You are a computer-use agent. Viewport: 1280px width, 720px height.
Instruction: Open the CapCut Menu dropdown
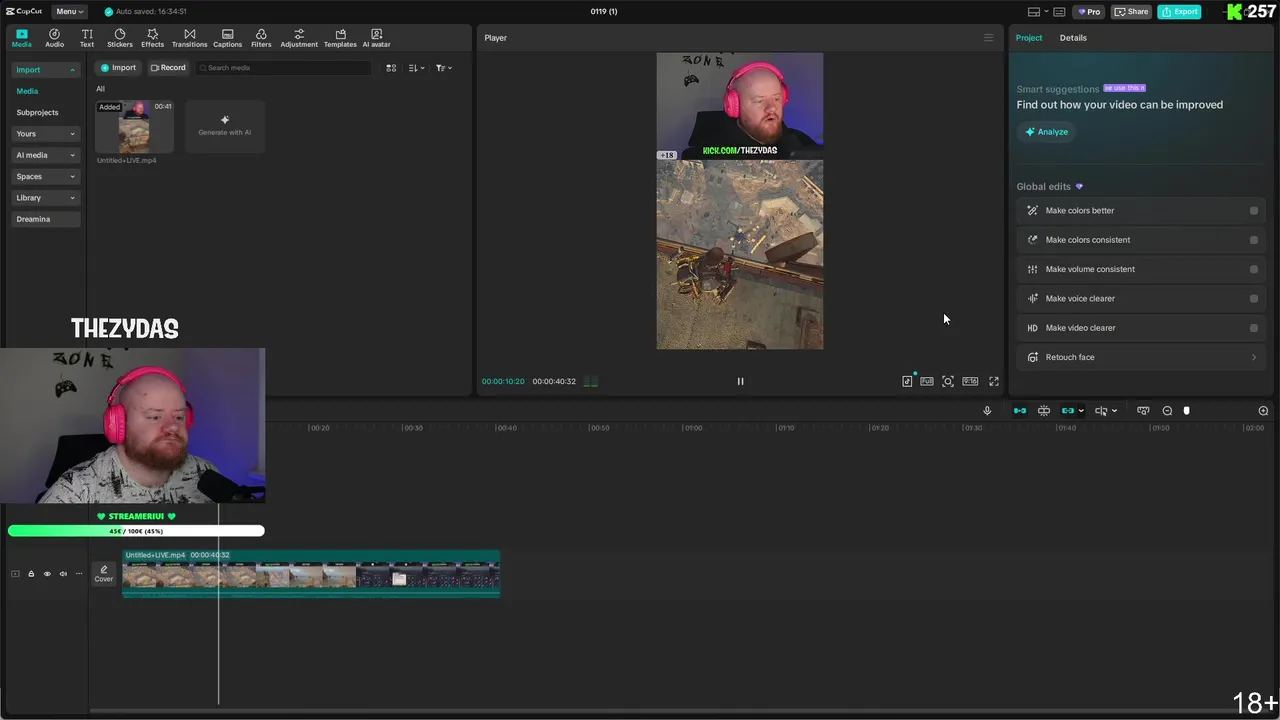pos(69,12)
